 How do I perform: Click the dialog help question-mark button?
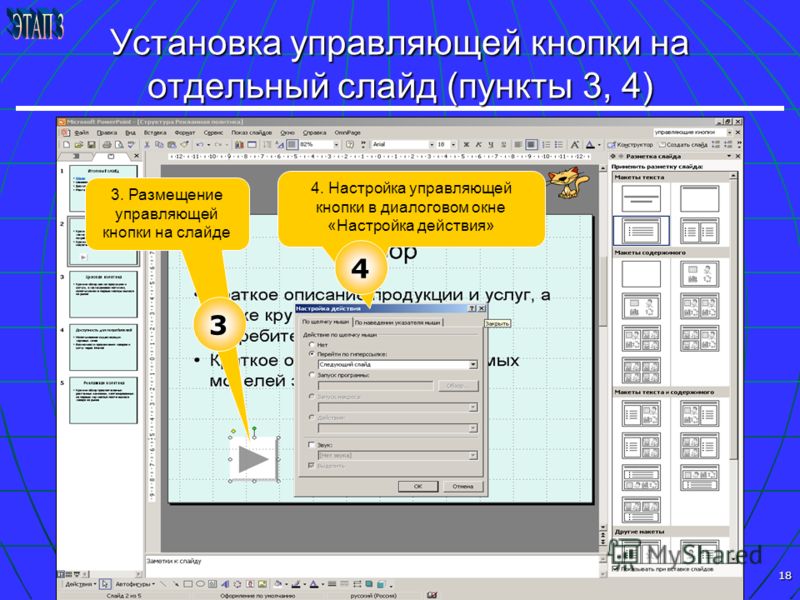pyautogui.click(x=472, y=308)
